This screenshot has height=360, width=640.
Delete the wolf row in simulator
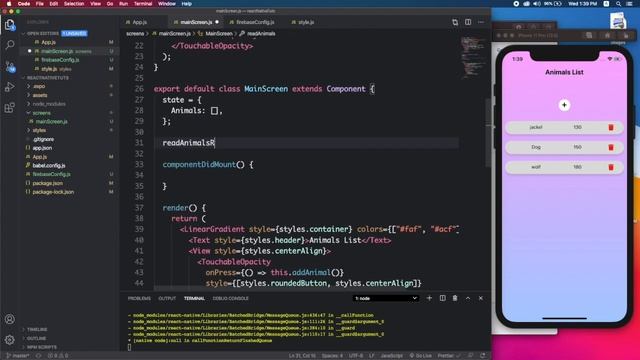pos(611,167)
